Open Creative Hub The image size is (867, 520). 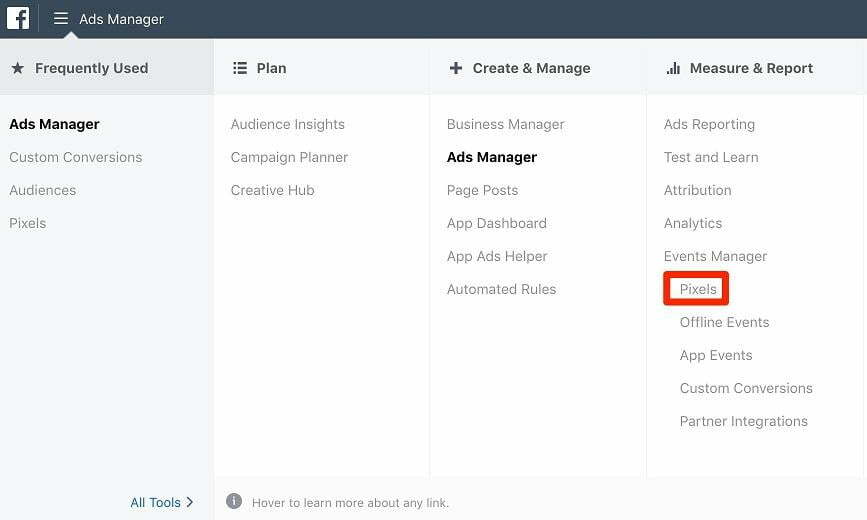pyautogui.click(x=273, y=190)
